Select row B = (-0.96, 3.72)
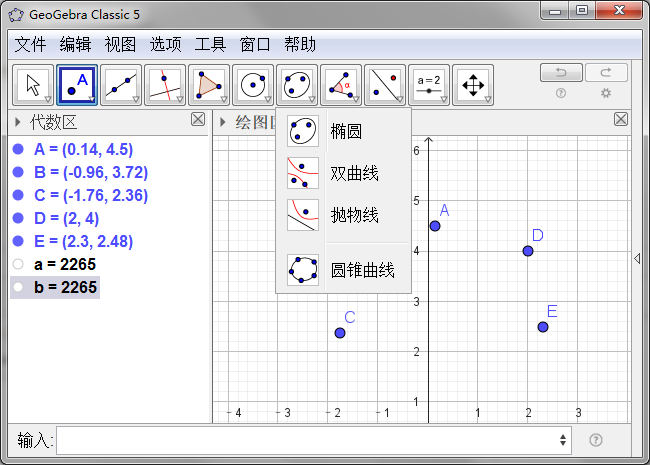Image resolution: width=650 pixels, height=465 pixels. 91,172
